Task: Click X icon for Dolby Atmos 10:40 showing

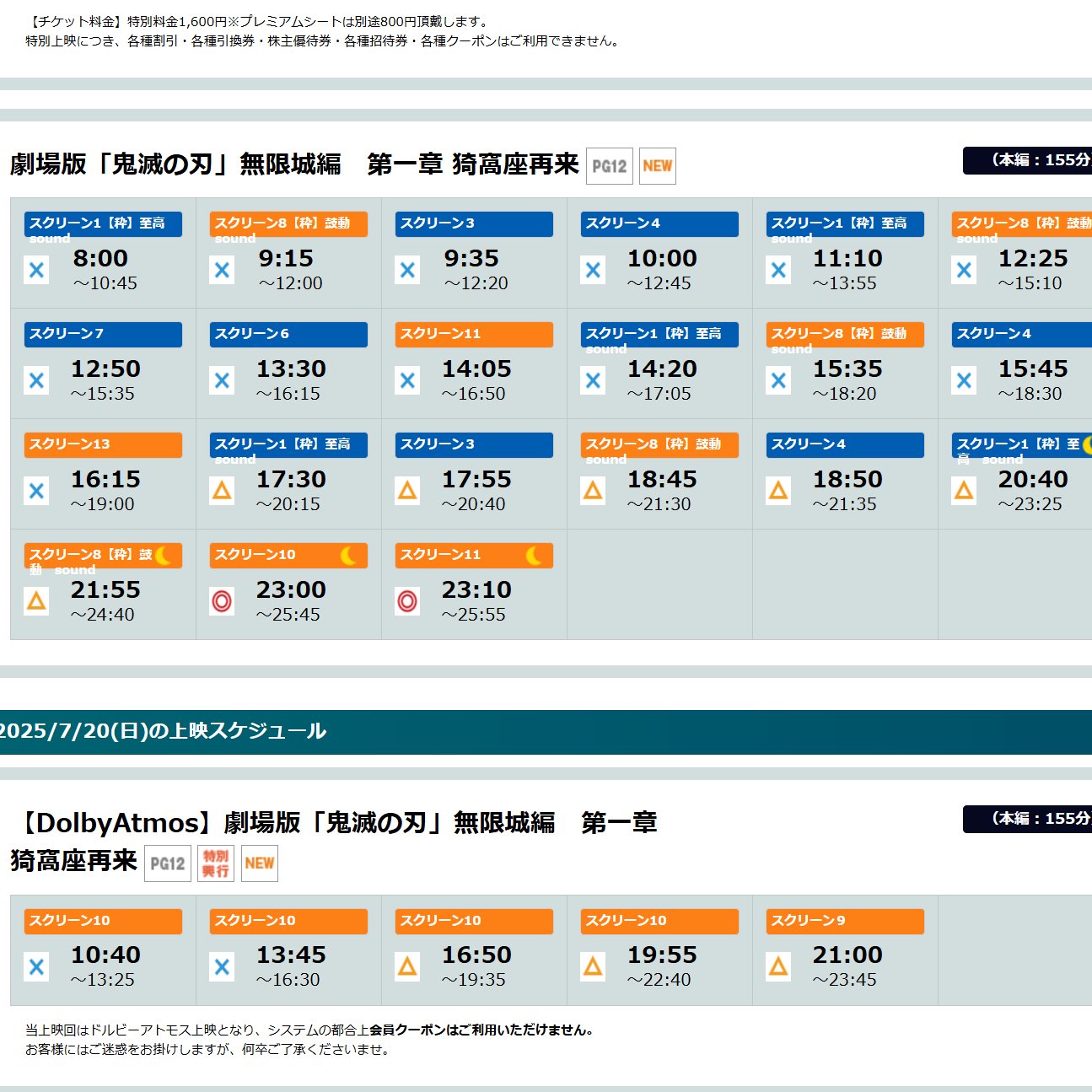Action: 36,967
